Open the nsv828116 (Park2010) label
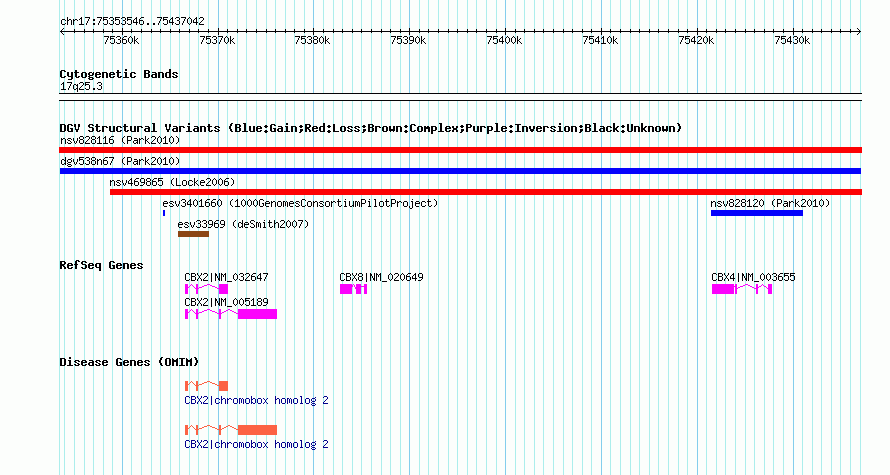890x475 pixels. (x=120, y=140)
